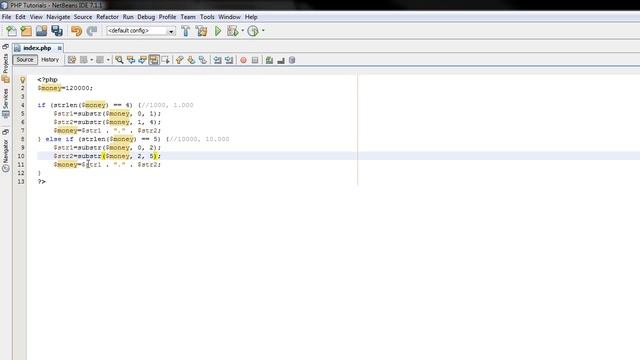Click the Build Project hammer icon
The height and width of the screenshot is (360, 640).
186,31
